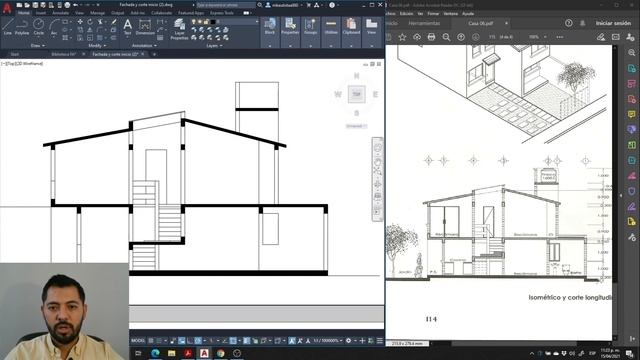This screenshot has width=640, height=360.
Task: Choose the Dimension tool
Action: coord(145,27)
